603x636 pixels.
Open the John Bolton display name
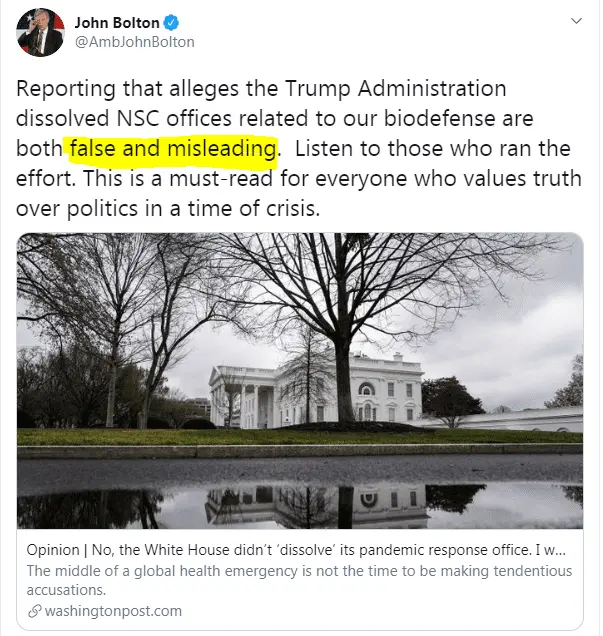(x=117, y=22)
